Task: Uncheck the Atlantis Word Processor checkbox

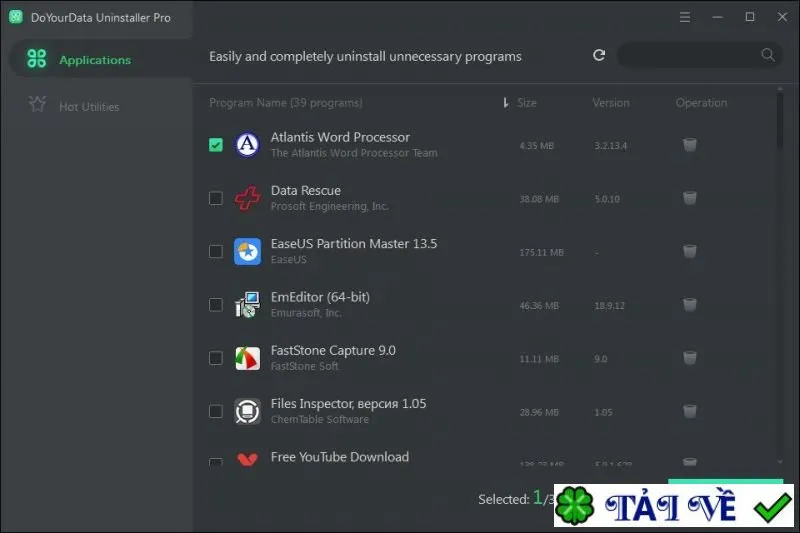Action: coord(216,145)
